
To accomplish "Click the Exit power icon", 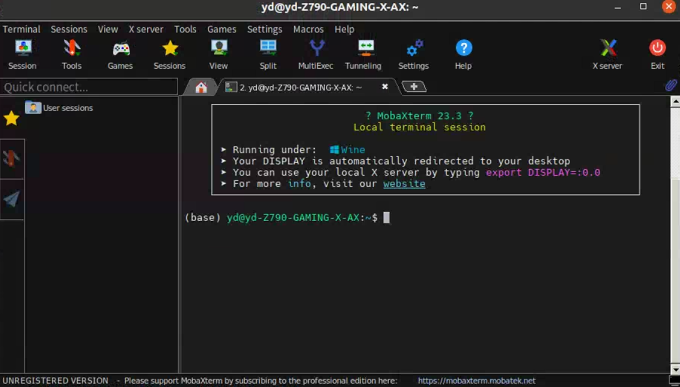I will click(657, 54).
